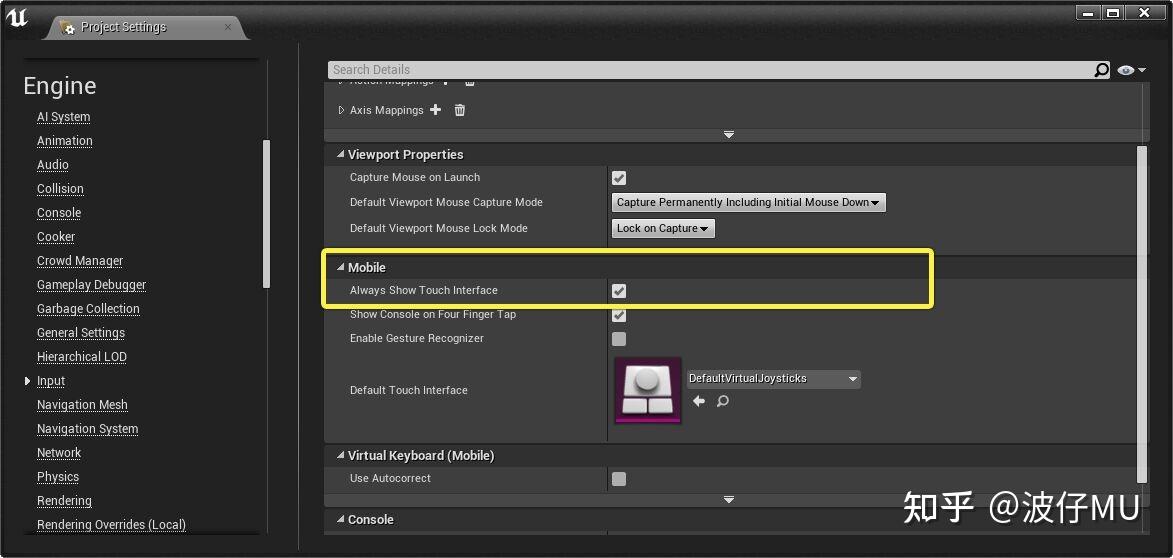Open Navigation Mesh settings
Screen dimensions: 1173x558
tap(82, 405)
